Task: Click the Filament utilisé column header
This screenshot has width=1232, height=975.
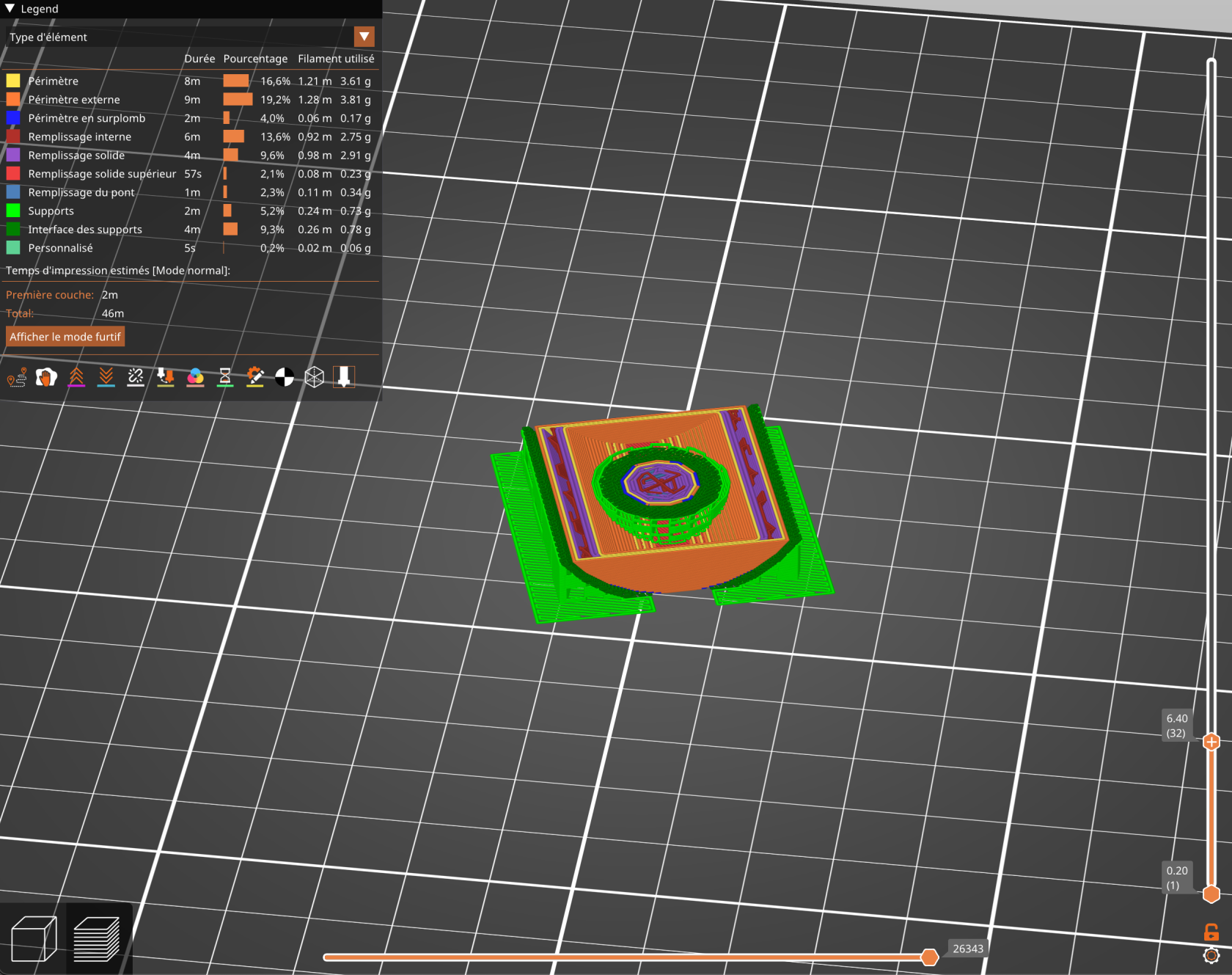Action: click(336, 59)
